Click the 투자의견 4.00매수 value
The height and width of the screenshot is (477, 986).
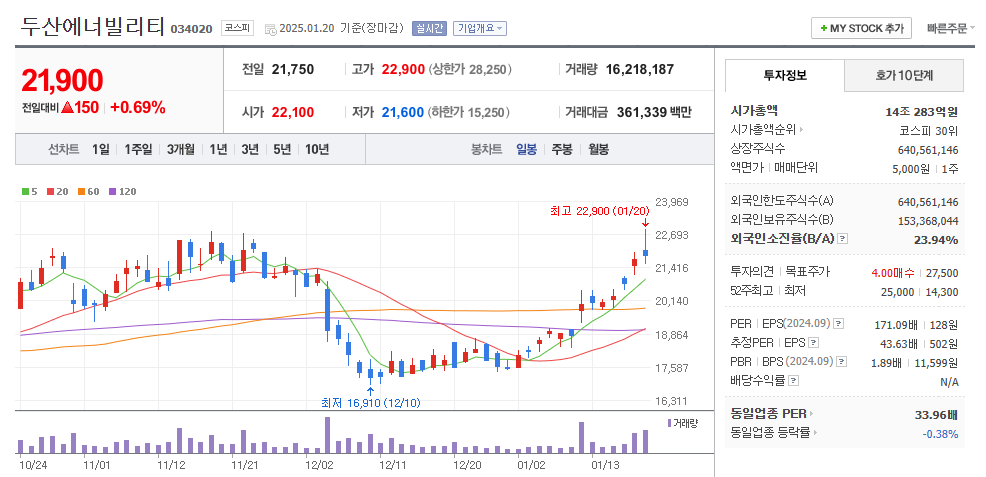(893, 273)
